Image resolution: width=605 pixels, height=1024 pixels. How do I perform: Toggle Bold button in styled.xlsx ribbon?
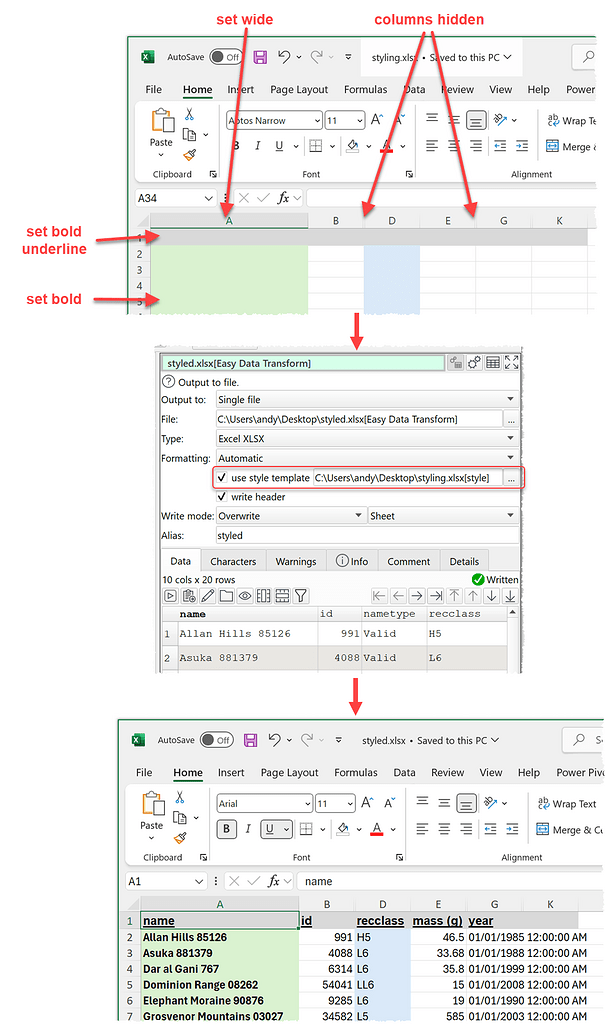tap(227, 829)
